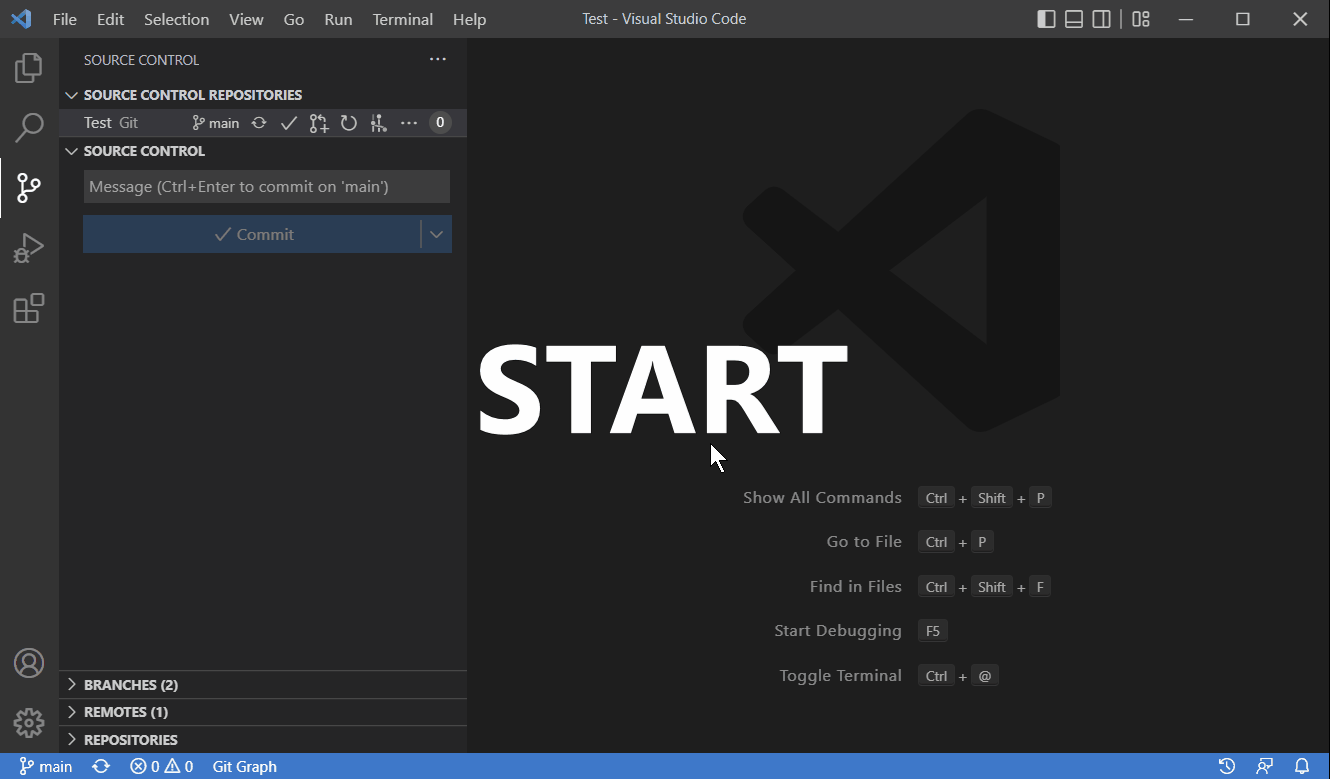The image size is (1330, 779).
Task: Open the Edit menu
Action: coord(110,19)
